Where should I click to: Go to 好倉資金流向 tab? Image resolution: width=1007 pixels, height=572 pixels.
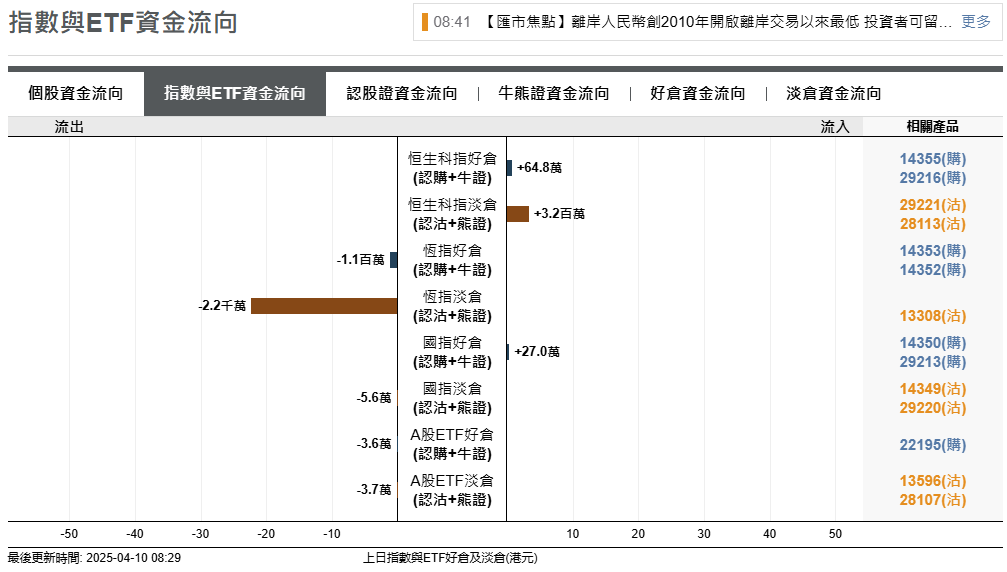(697, 94)
